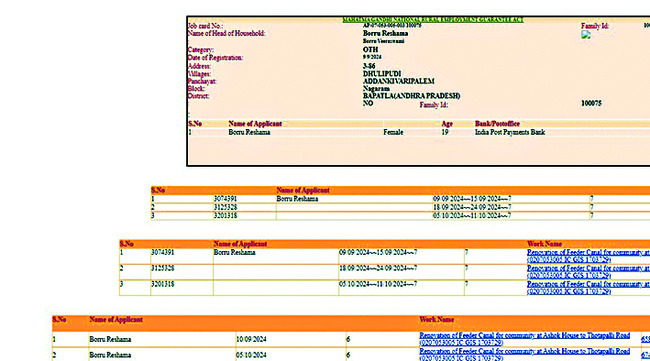This screenshot has width=650, height=361.
Task: Click the broken image icon under Family Id
Action: [x=586, y=35]
